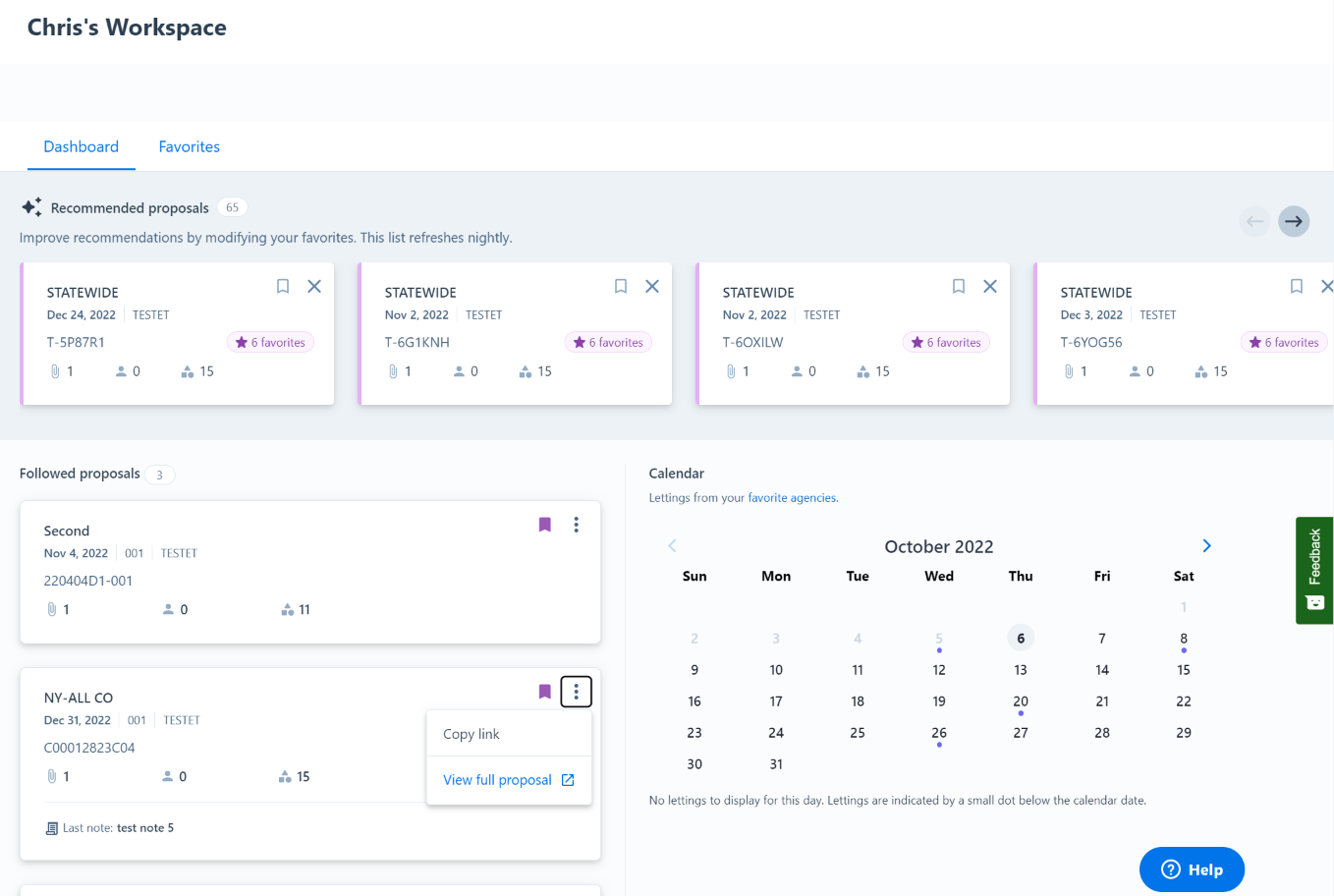Click the 6 favorites badge on T-6OXILW

coord(946,343)
